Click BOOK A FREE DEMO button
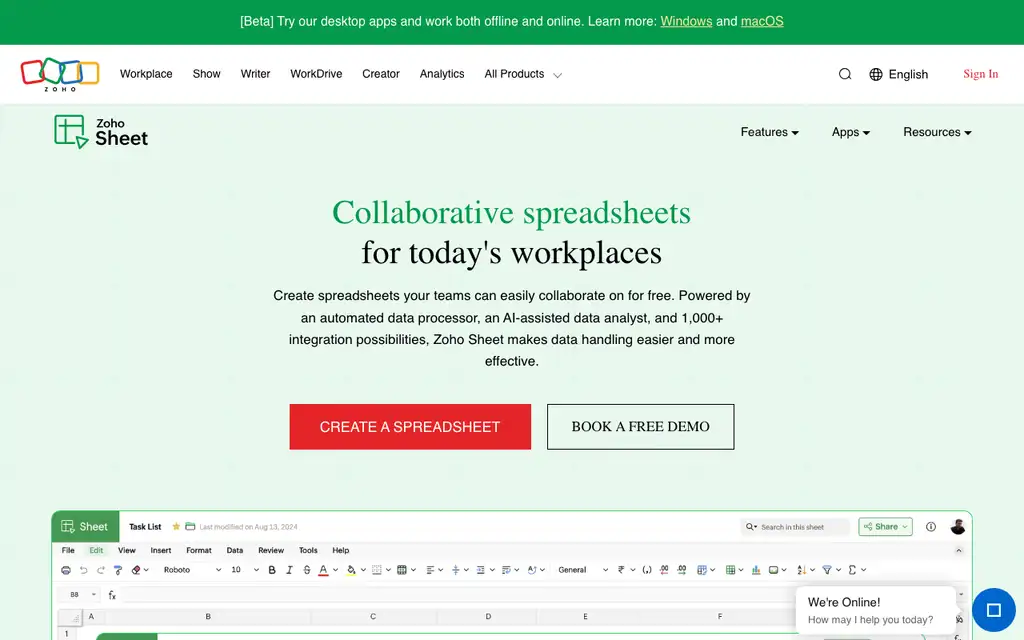1024x640 pixels. 641,426
